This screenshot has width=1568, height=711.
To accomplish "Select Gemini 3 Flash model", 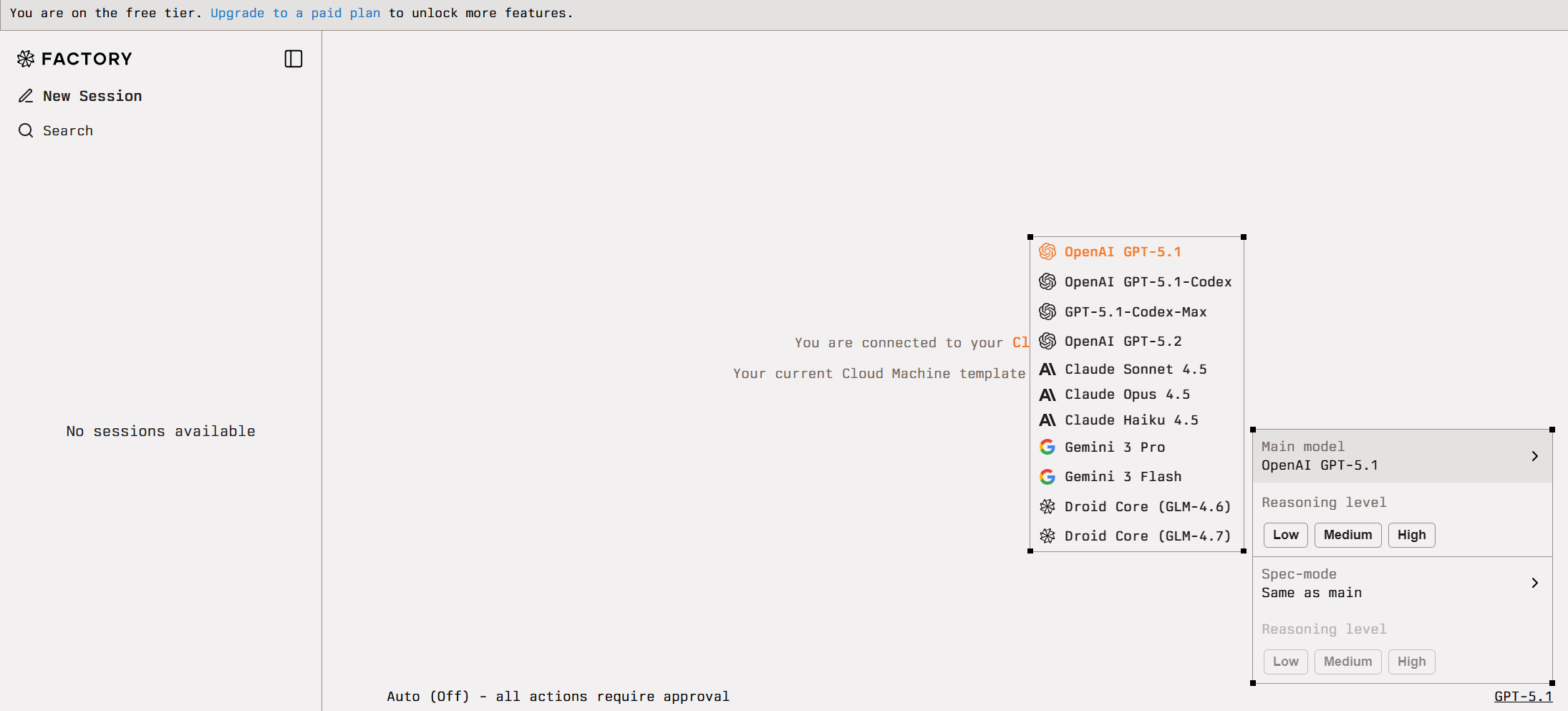I will click(x=1136, y=477).
